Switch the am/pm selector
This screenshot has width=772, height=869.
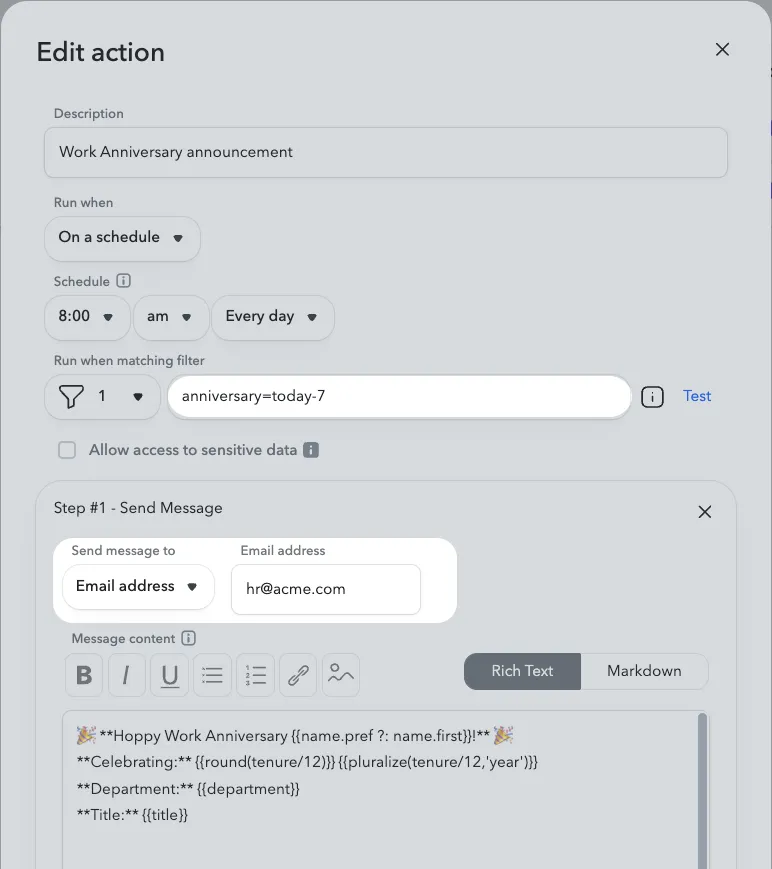point(171,317)
